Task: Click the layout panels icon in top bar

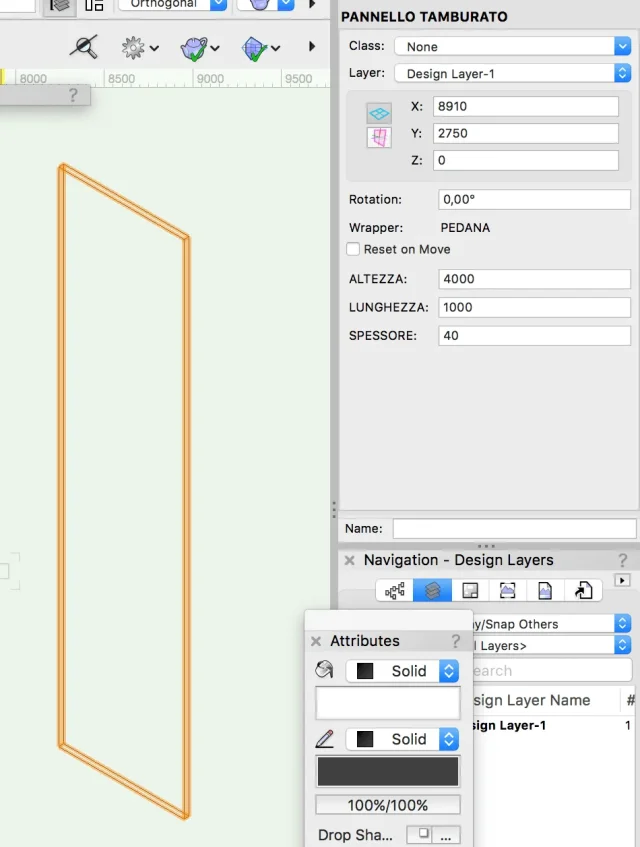Action: [x=94, y=5]
